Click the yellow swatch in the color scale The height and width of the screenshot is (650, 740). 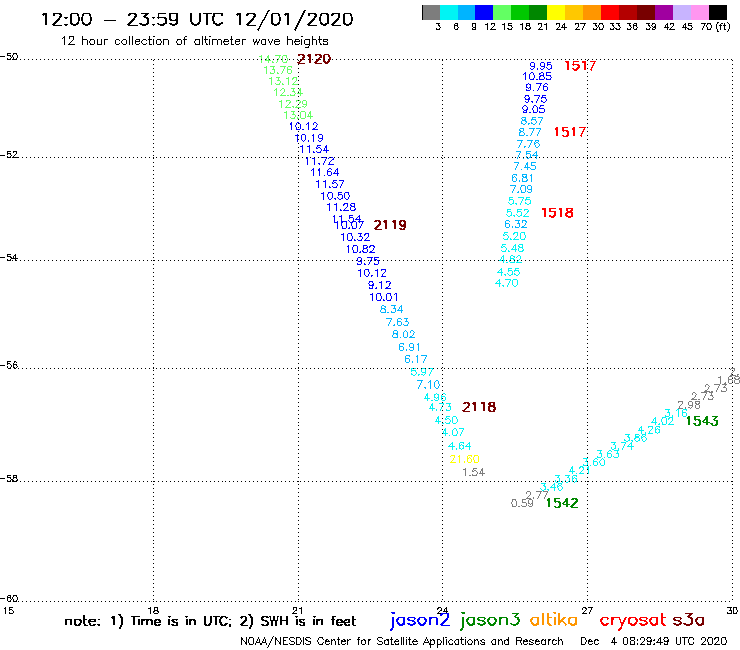[x=555, y=12]
